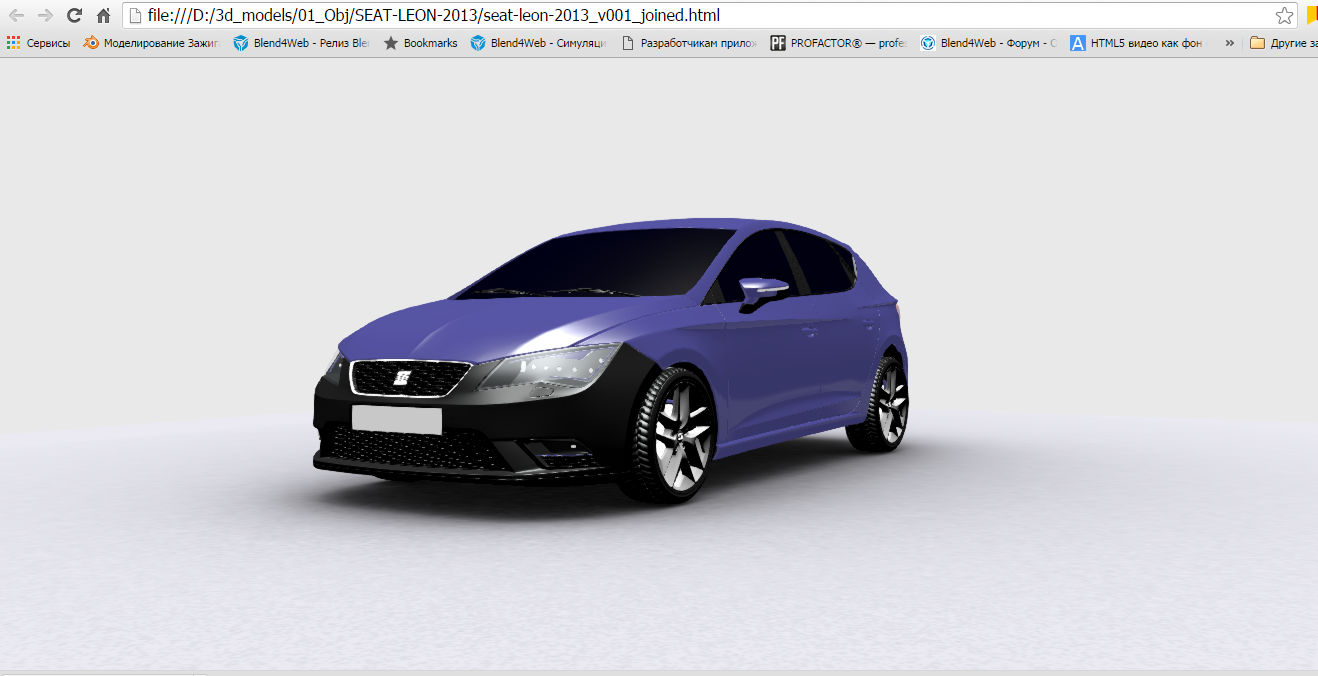The height and width of the screenshot is (676, 1318).
Task: Open the Blend4Web - Симуляция bookmark
Action: pyautogui.click(x=541, y=43)
